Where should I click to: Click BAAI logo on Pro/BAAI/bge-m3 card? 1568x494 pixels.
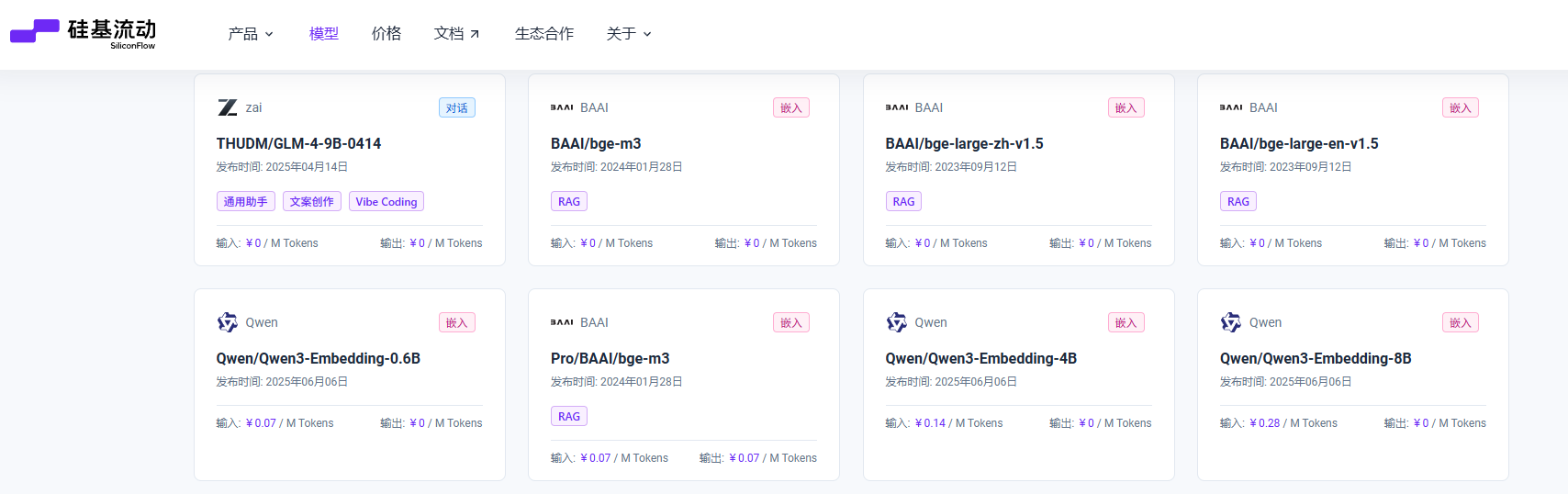click(562, 322)
